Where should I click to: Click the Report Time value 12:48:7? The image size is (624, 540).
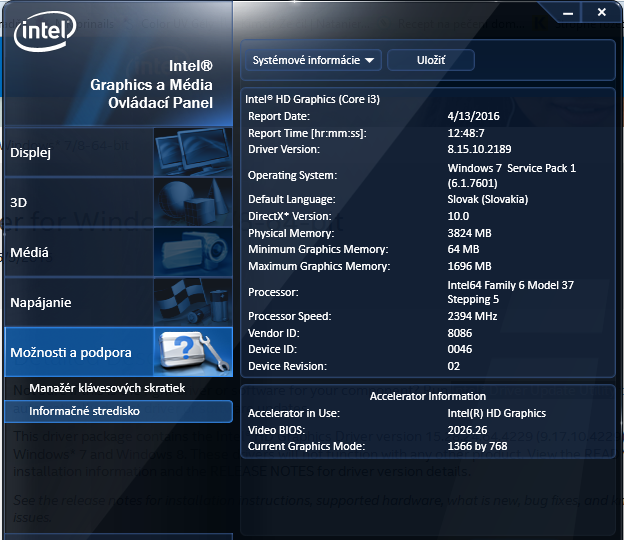pyautogui.click(x=466, y=133)
